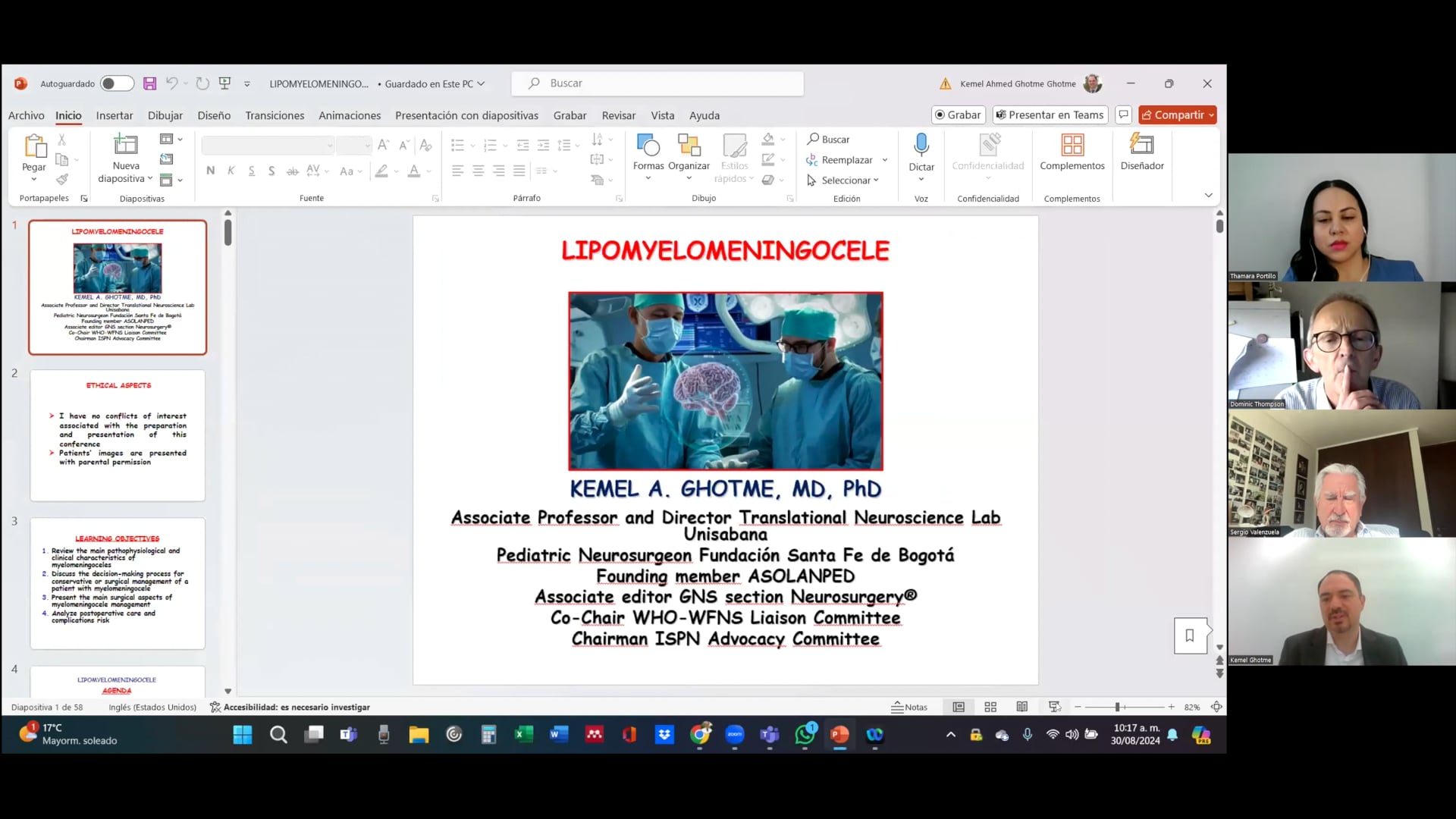
Task: Click the Formas shapes icon
Action: (648, 144)
